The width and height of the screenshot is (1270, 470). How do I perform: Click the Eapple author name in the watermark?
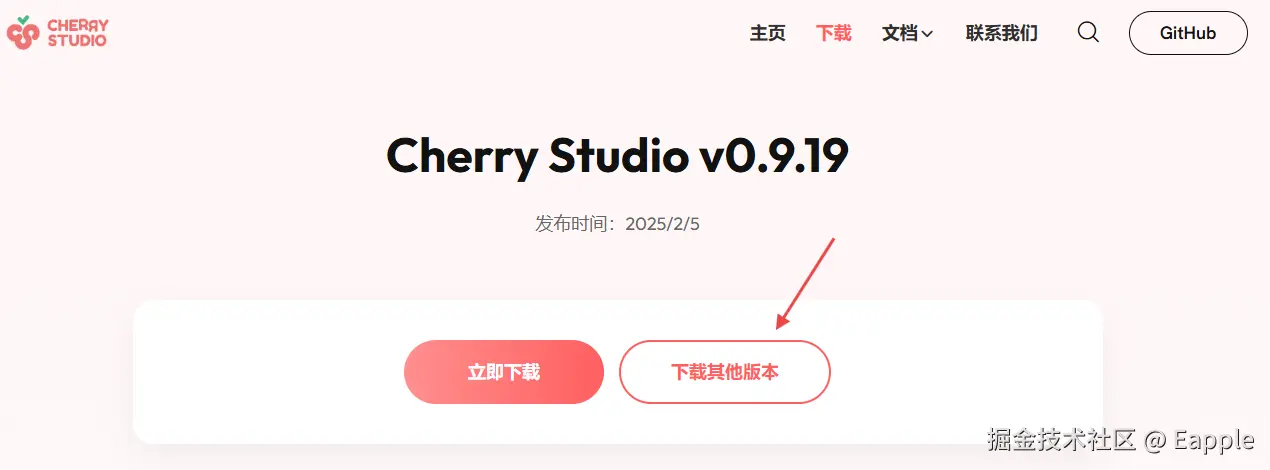(x=1214, y=440)
